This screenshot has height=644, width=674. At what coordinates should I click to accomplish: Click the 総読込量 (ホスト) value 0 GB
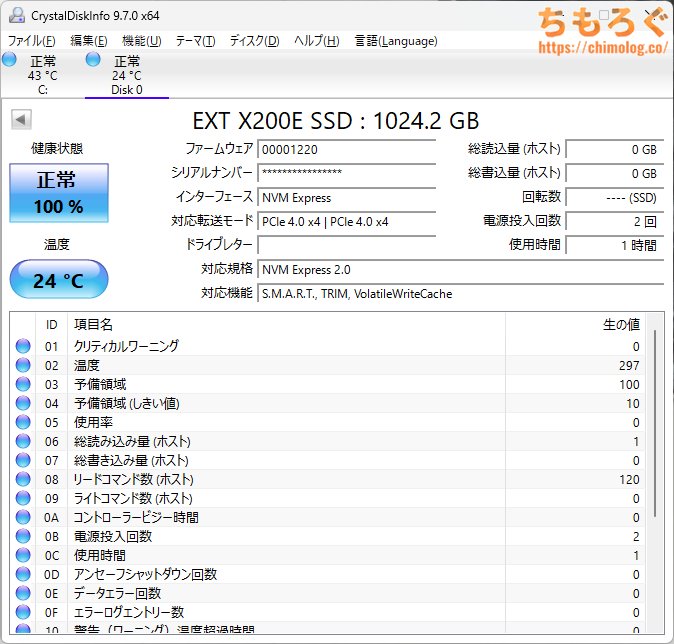click(615, 149)
